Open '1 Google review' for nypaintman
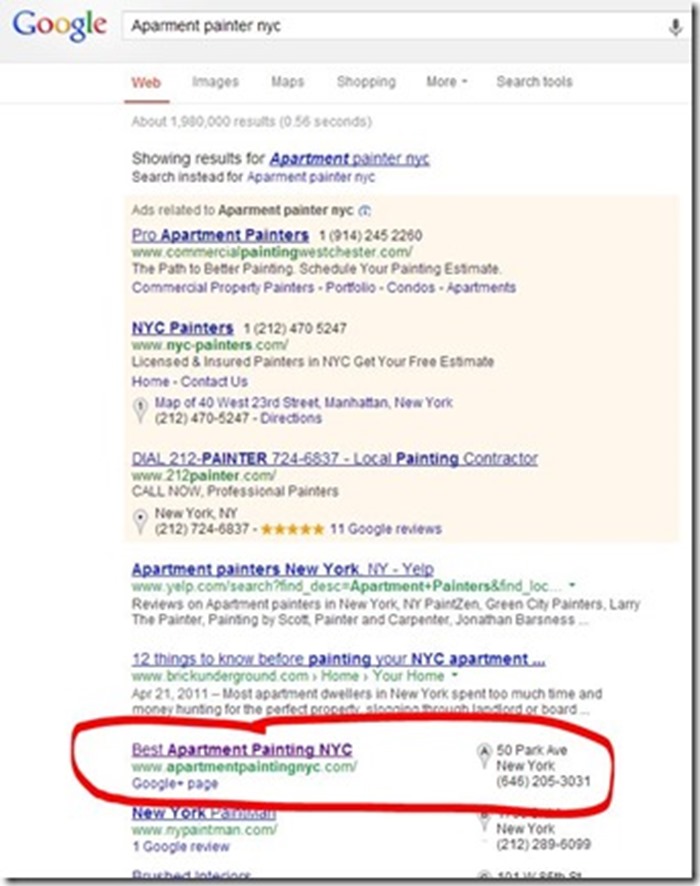The height and width of the screenshot is (886, 700). click(x=181, y=846)
